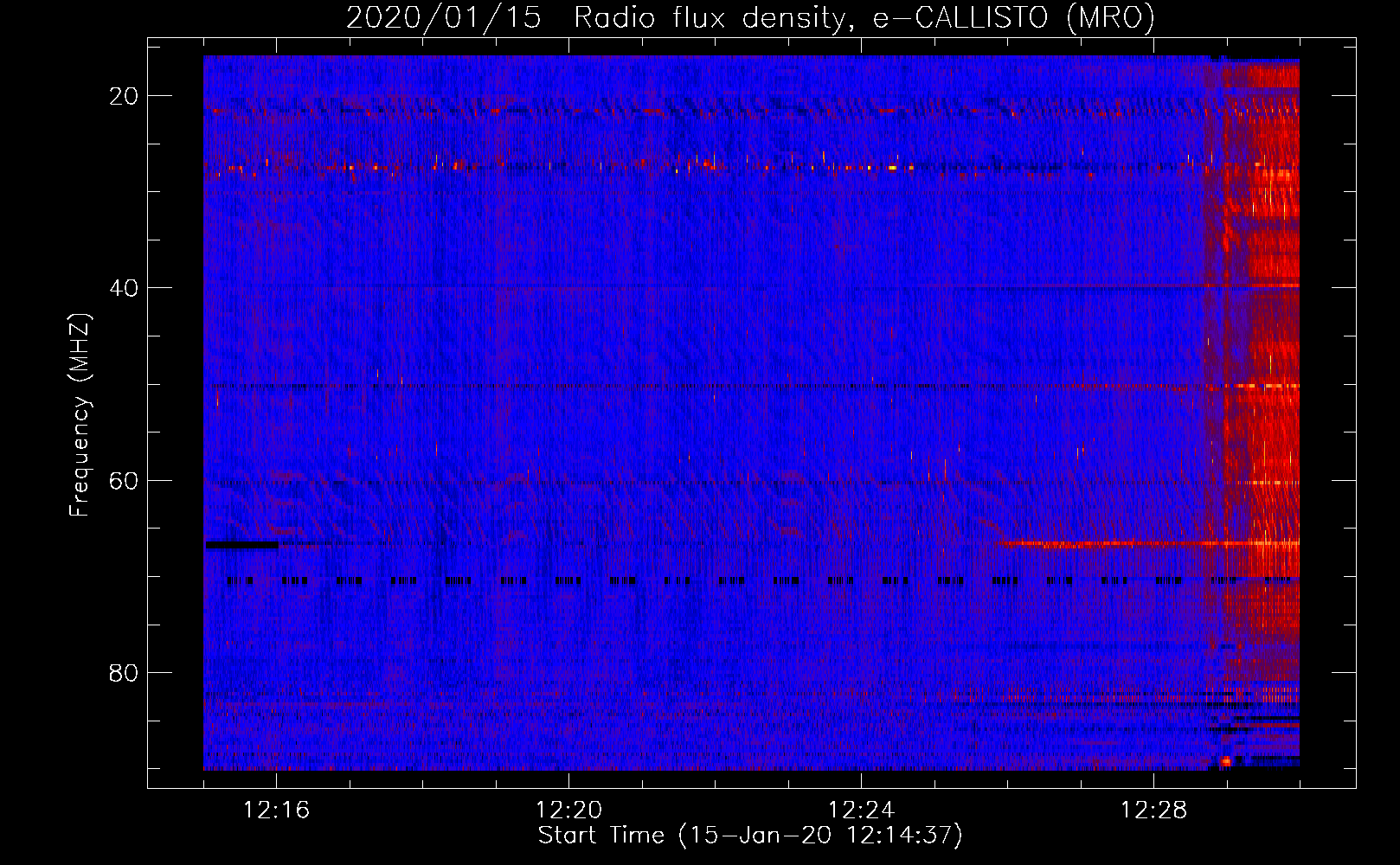
Task: Click the '12:24' time tick label
Action: pyautogui.click(x=861, y=811)
